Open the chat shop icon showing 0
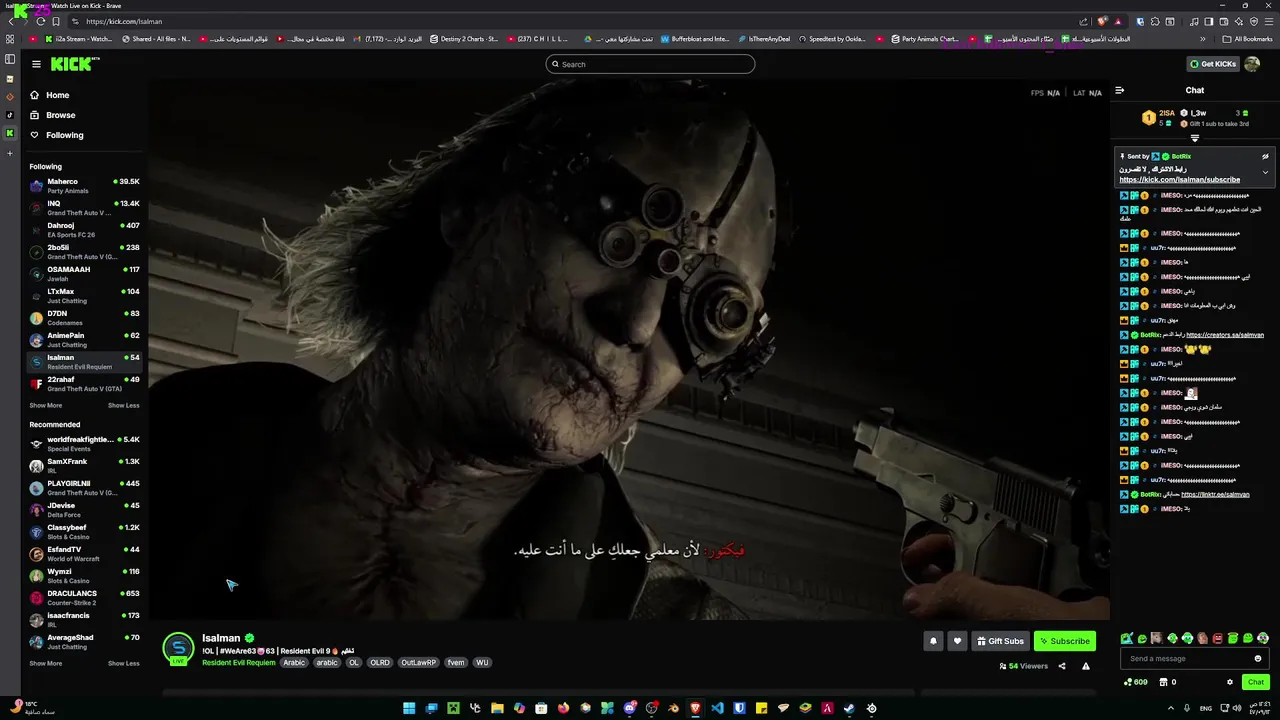Image resolution: width=1280 pixels, height=720 pixels. pyautogui.click(x=1167, y=682)
